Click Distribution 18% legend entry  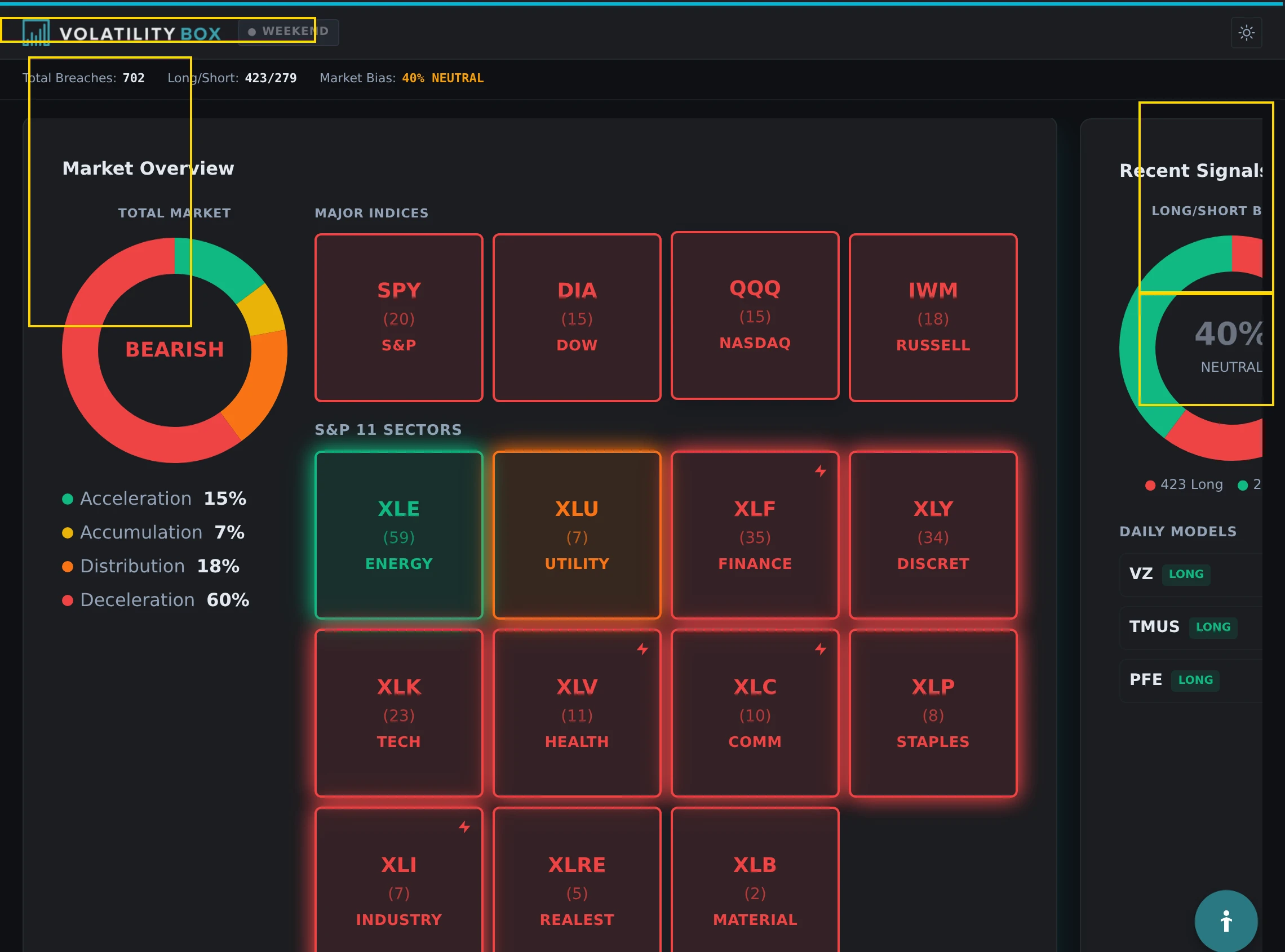(150, 567)
